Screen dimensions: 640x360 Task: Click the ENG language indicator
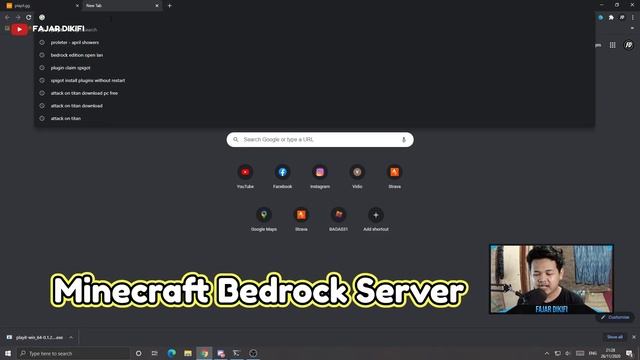(593, 353)
